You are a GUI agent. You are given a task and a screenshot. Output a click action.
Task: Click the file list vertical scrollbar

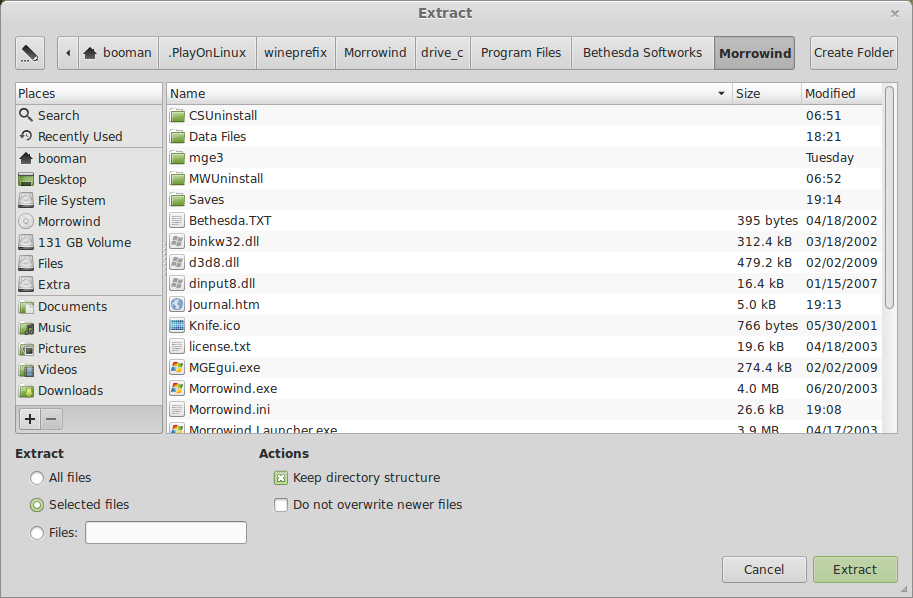coord(889,197)
